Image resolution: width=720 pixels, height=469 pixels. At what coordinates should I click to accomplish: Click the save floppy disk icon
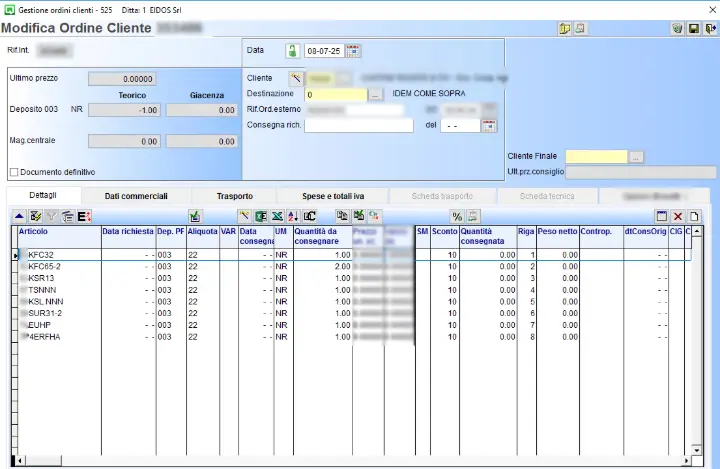coord(693,29)
